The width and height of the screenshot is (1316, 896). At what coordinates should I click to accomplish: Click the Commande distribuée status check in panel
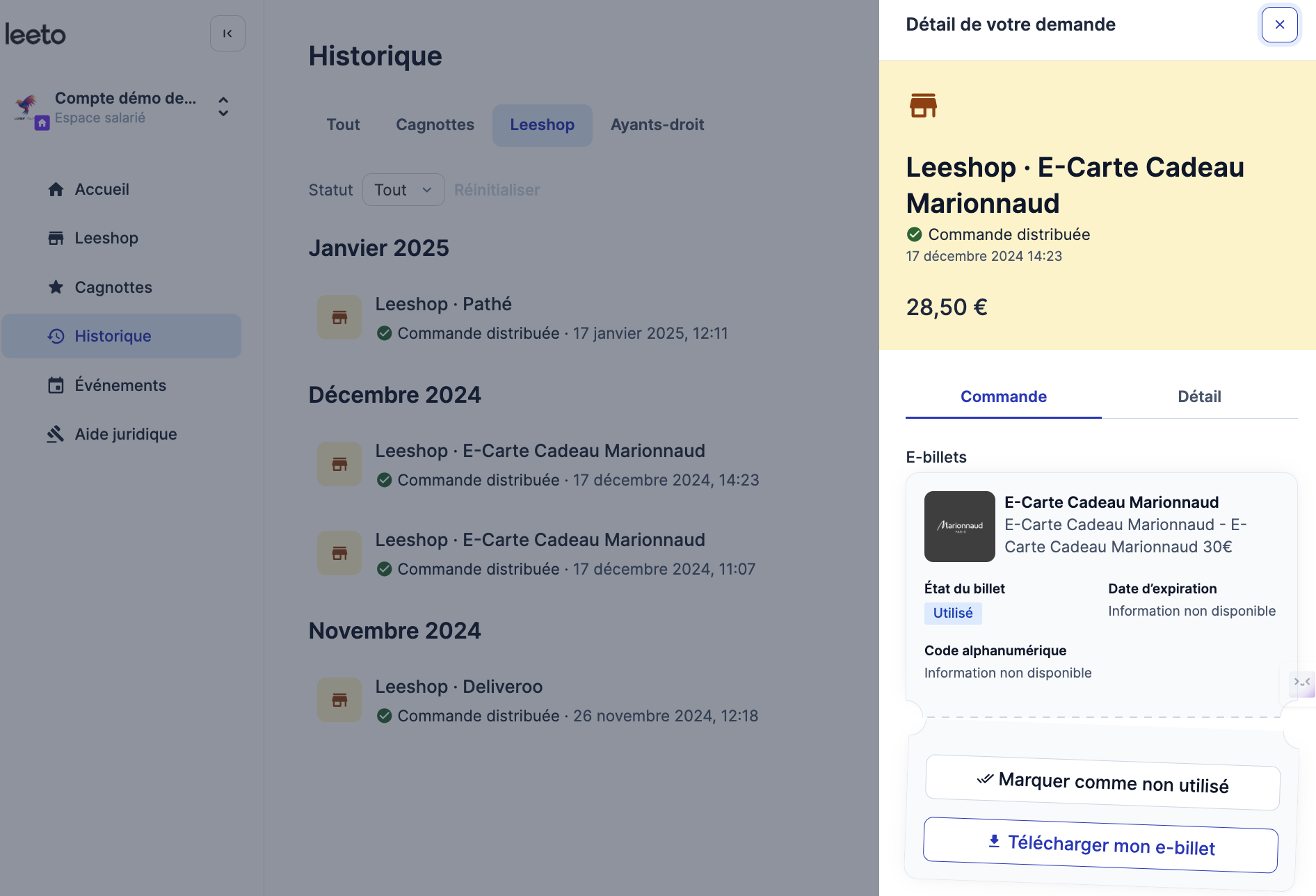coord(915,234)
